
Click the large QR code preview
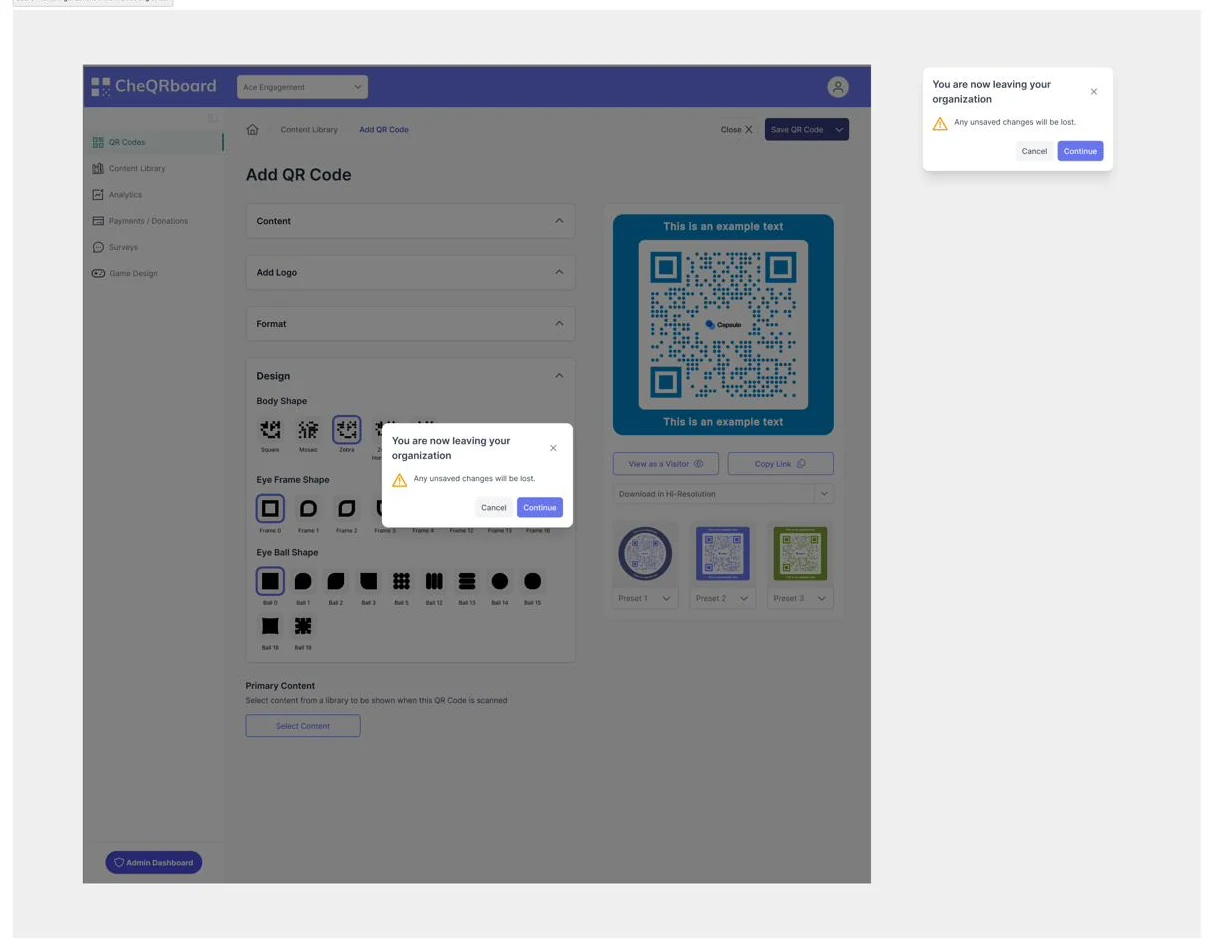[723, 324]
